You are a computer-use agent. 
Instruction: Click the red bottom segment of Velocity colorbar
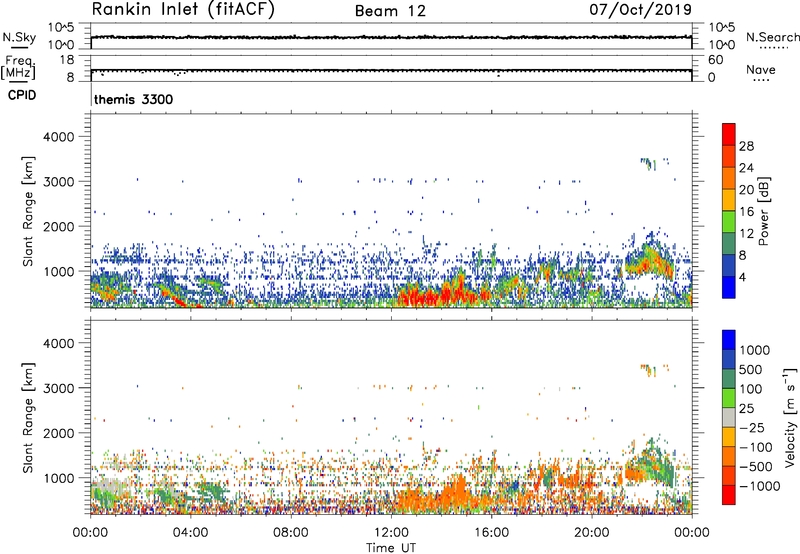(729, 495)
